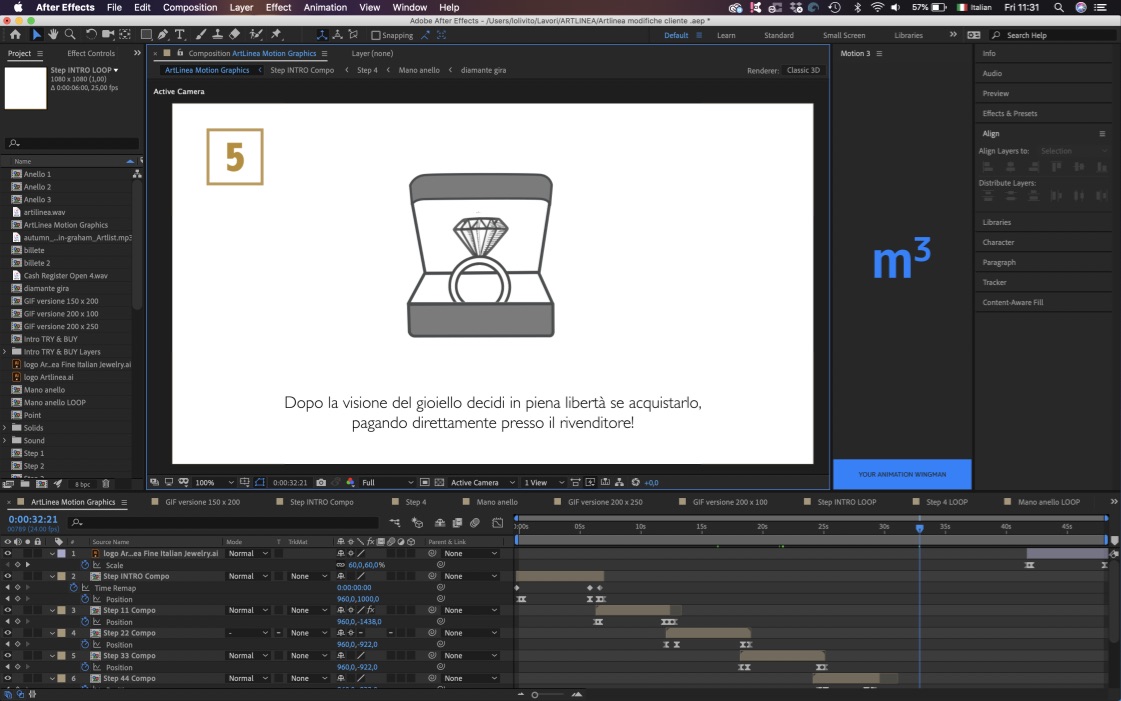Switch to the Standard workspace
Viewport: 1121px width, 701px height.
(779, 36)
